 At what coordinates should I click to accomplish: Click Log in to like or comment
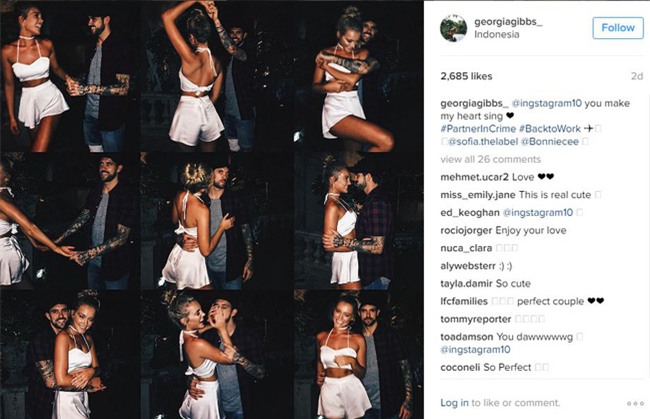pyautogui.click(x=454, y=403)
